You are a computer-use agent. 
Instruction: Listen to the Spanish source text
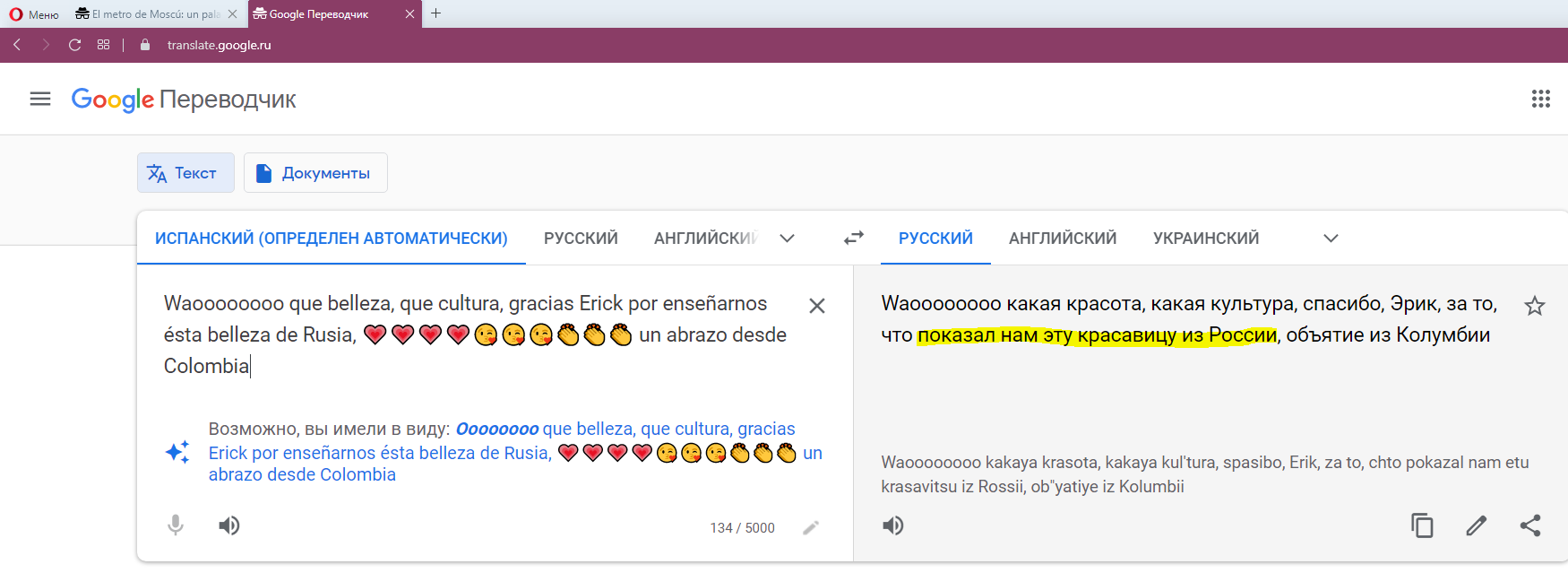click(229, 525)
